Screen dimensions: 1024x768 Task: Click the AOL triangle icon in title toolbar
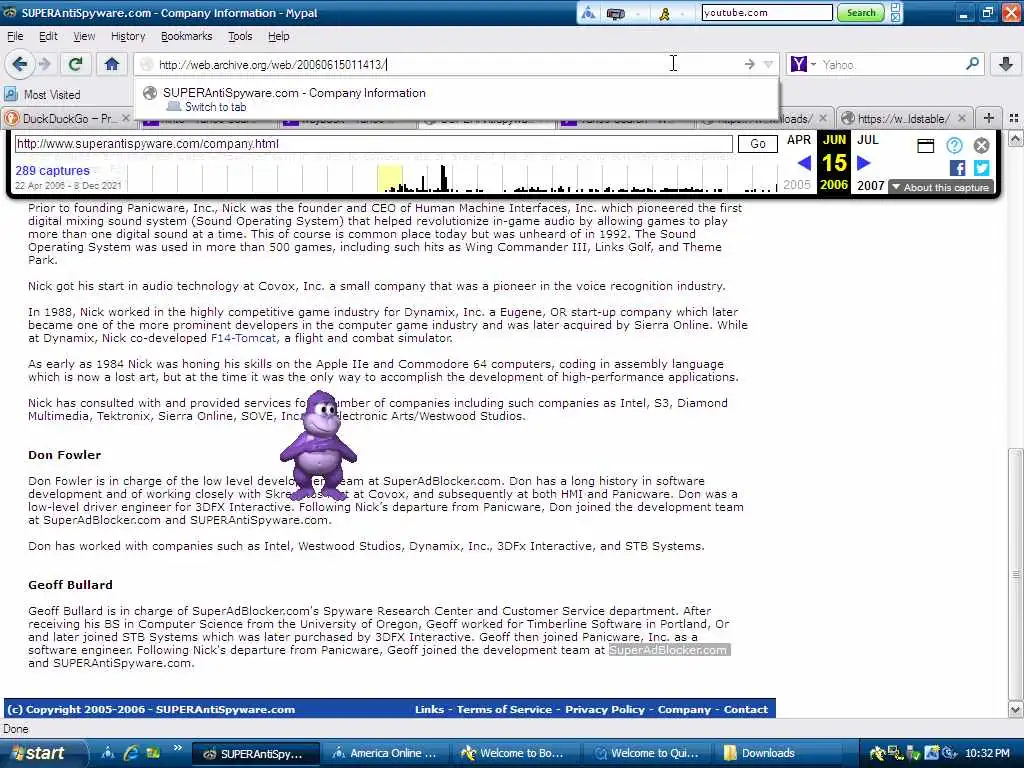click(x=588, y=12)
